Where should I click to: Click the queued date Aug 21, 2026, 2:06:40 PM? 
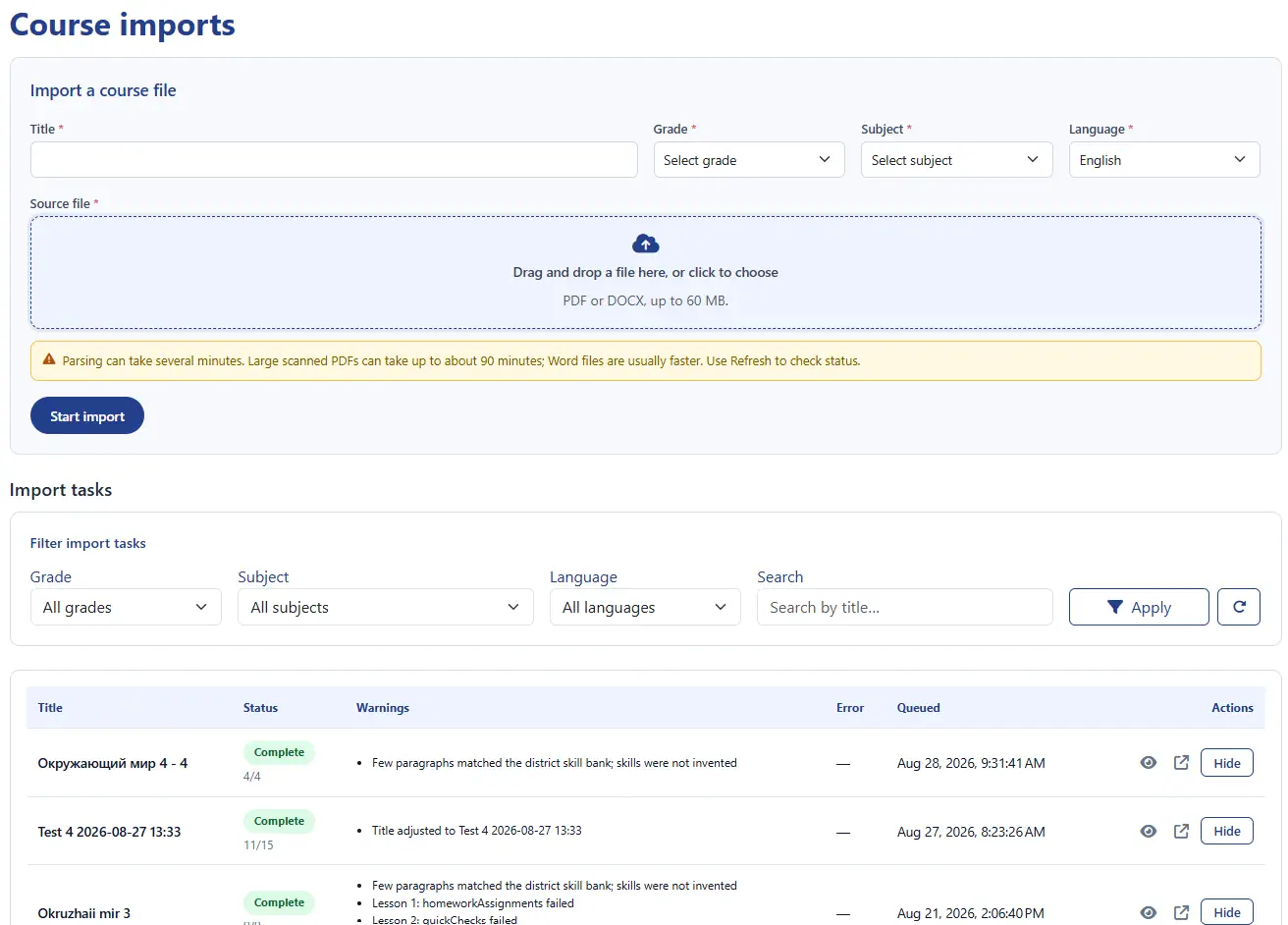[x=971, y=913]
